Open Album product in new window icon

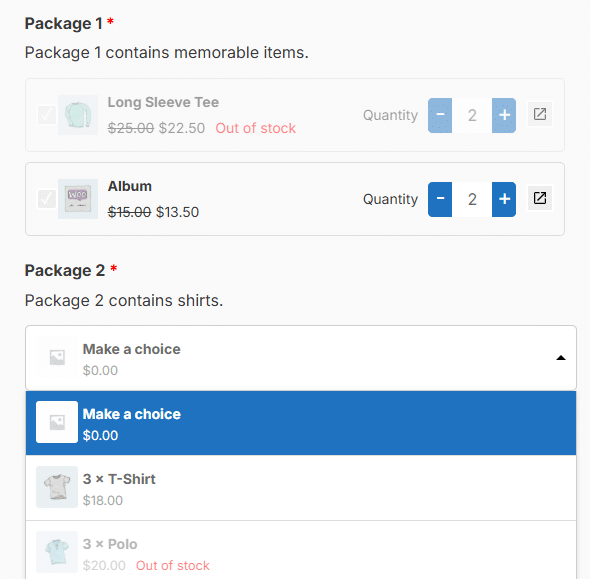click(540, 198)
